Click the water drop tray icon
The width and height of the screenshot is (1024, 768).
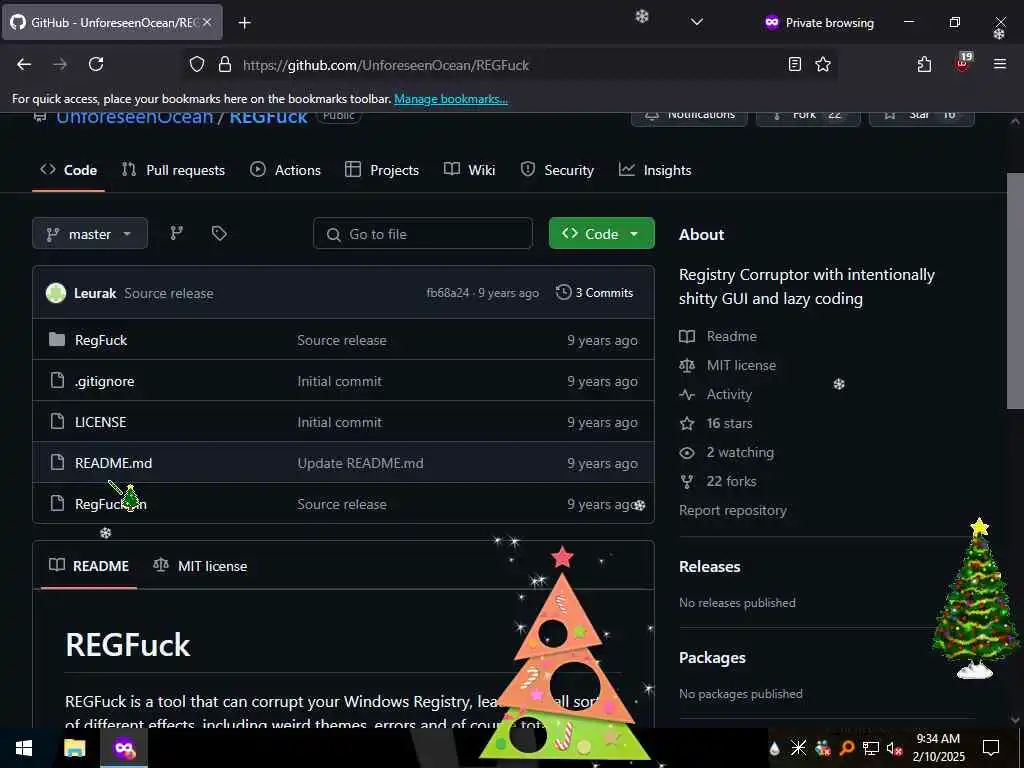775,748
